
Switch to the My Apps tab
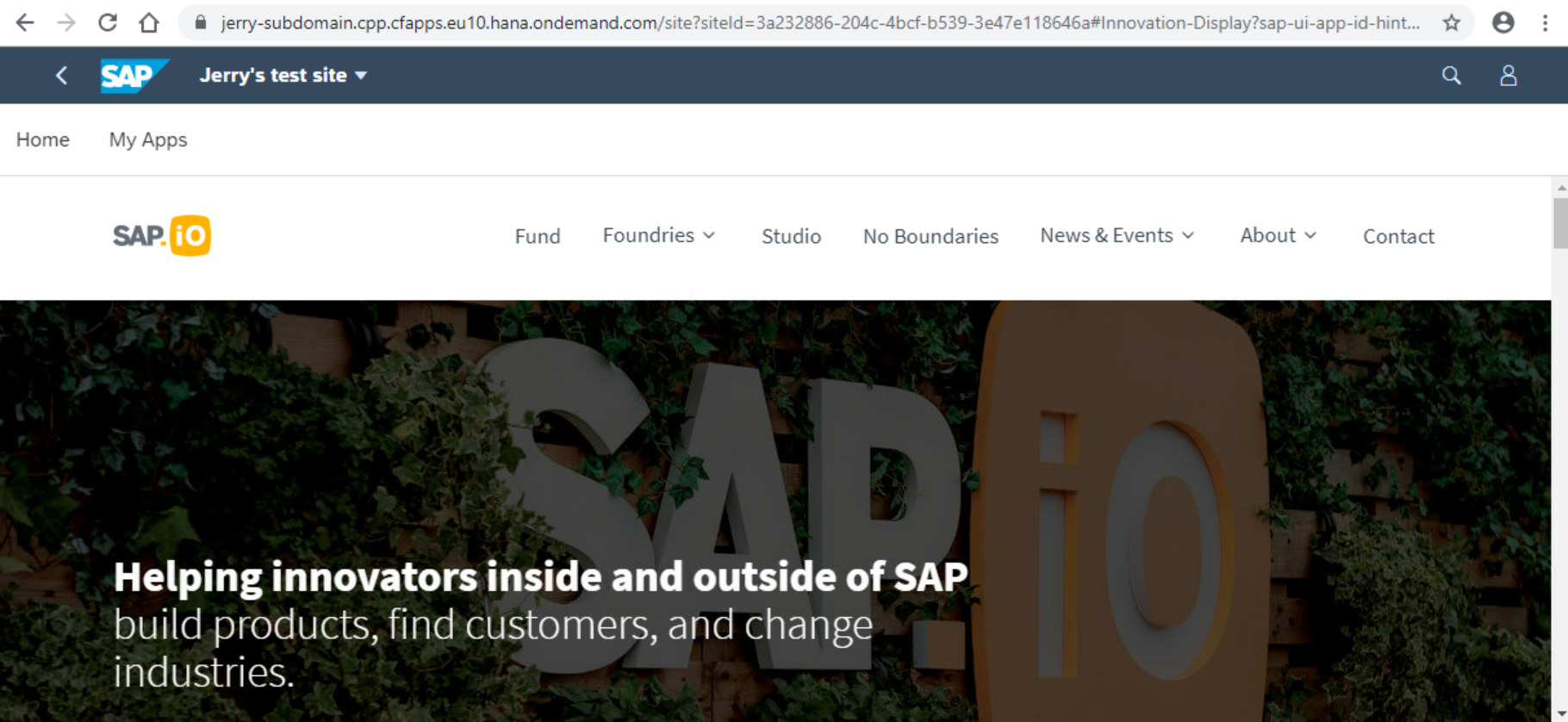click(x=148, y=140)
